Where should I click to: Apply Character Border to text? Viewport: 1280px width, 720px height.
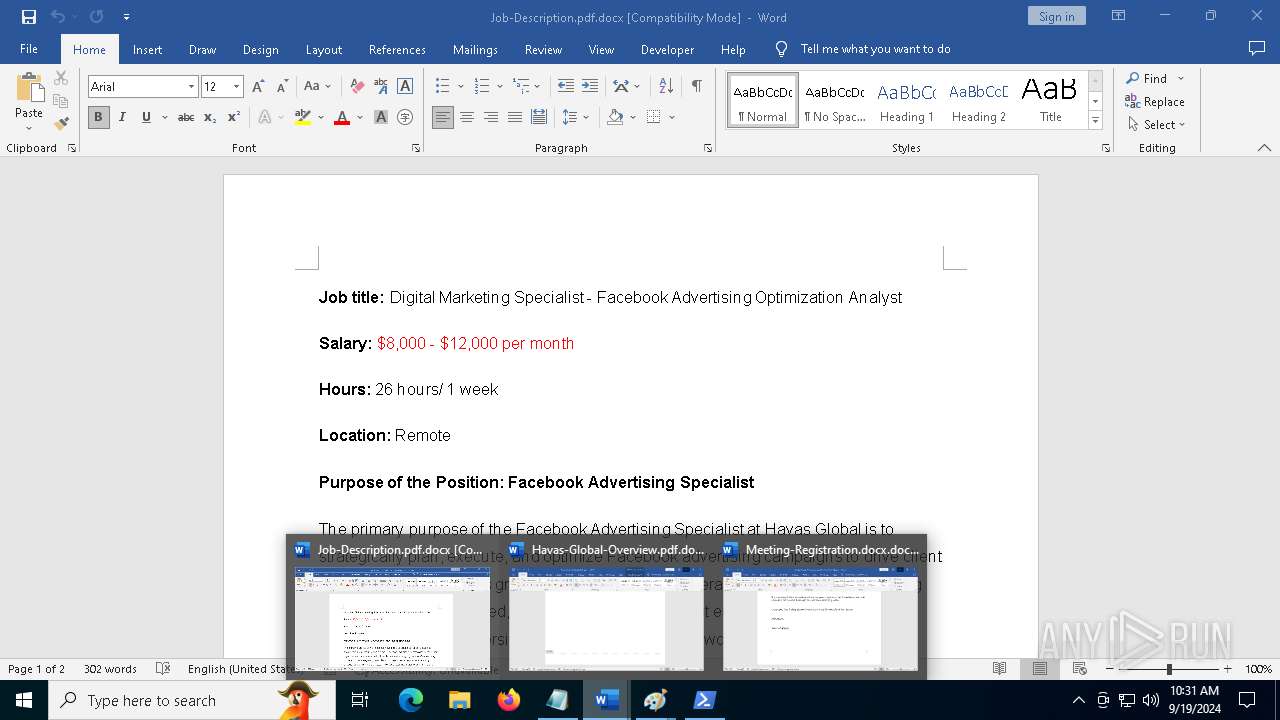[405, 87]
